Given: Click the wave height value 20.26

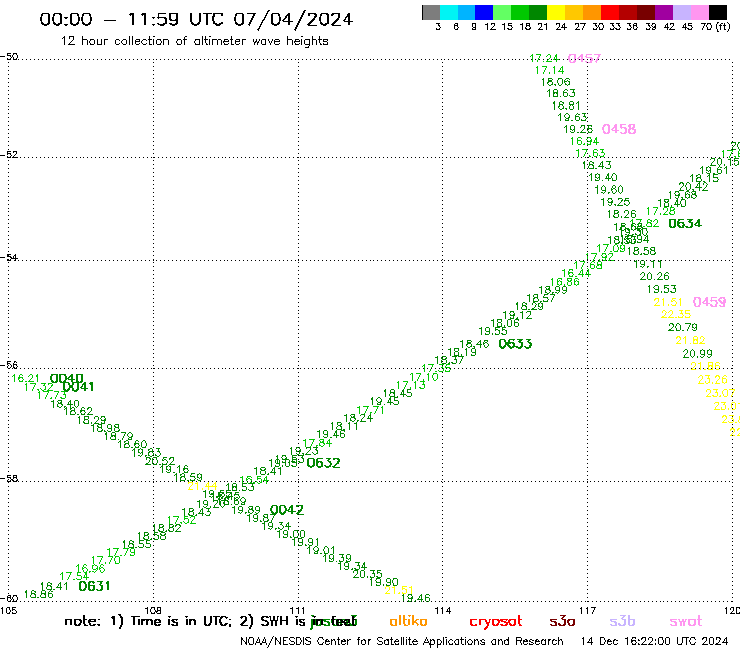Looking at the screenshot, I should pyautogui.click(x=654, y=277).
